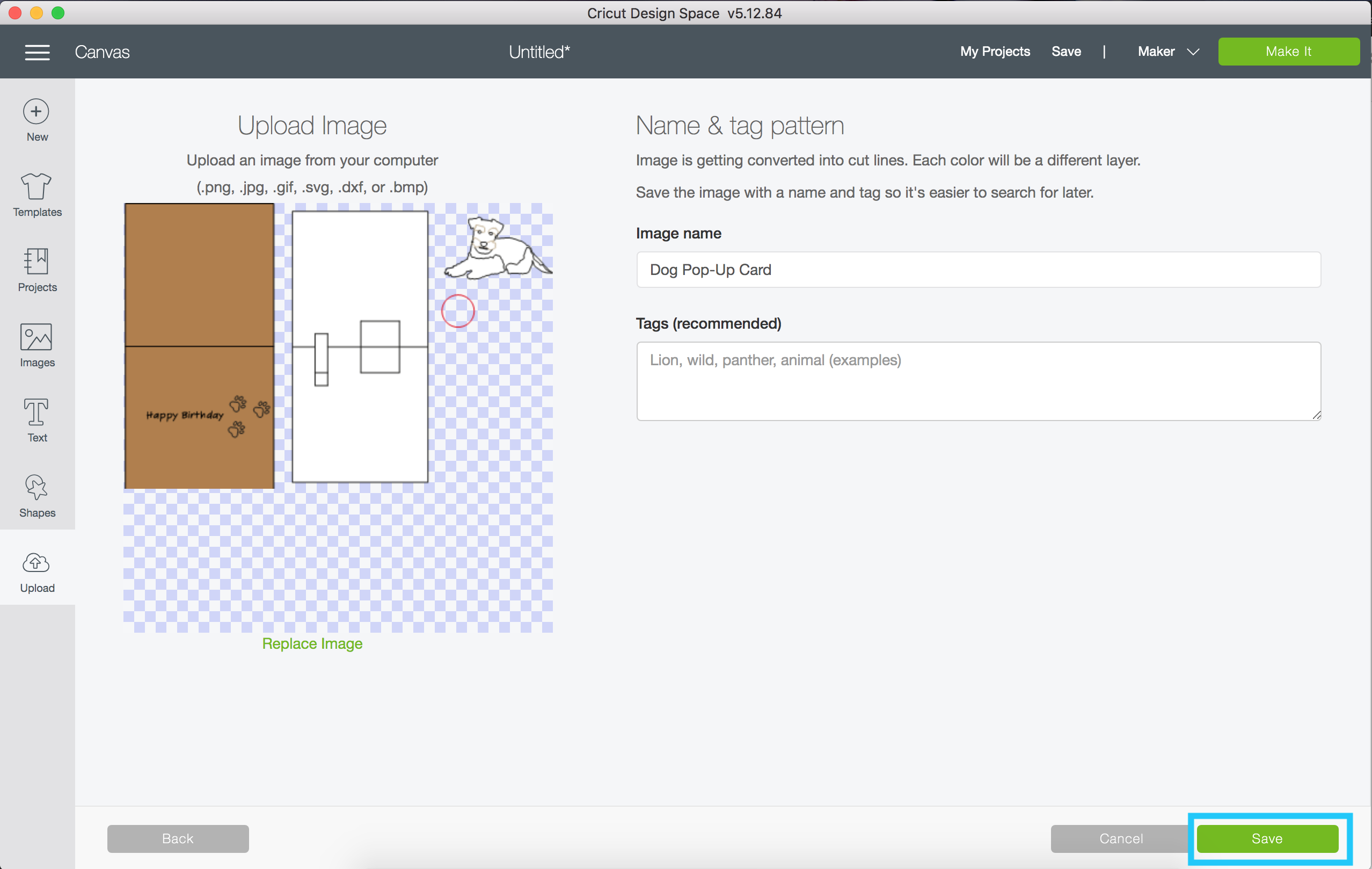
Task: Open the Images library icon
Action: [x=37, y=337]
